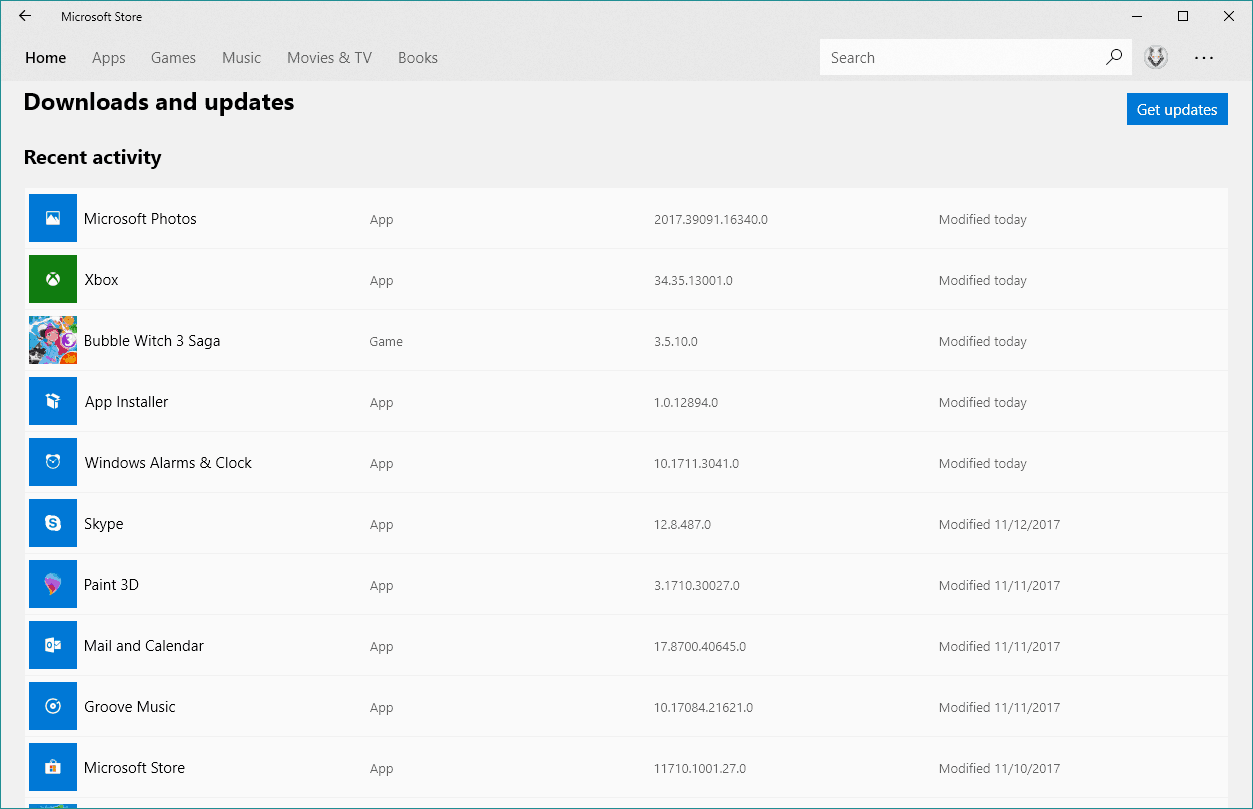This screenshot has height=809, width=1253.
Task: Click the App Installer package icon
Action: point(53,401)
